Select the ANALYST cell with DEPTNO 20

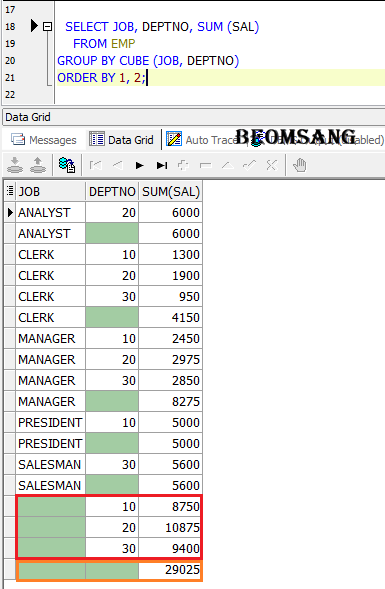[50, 213]
